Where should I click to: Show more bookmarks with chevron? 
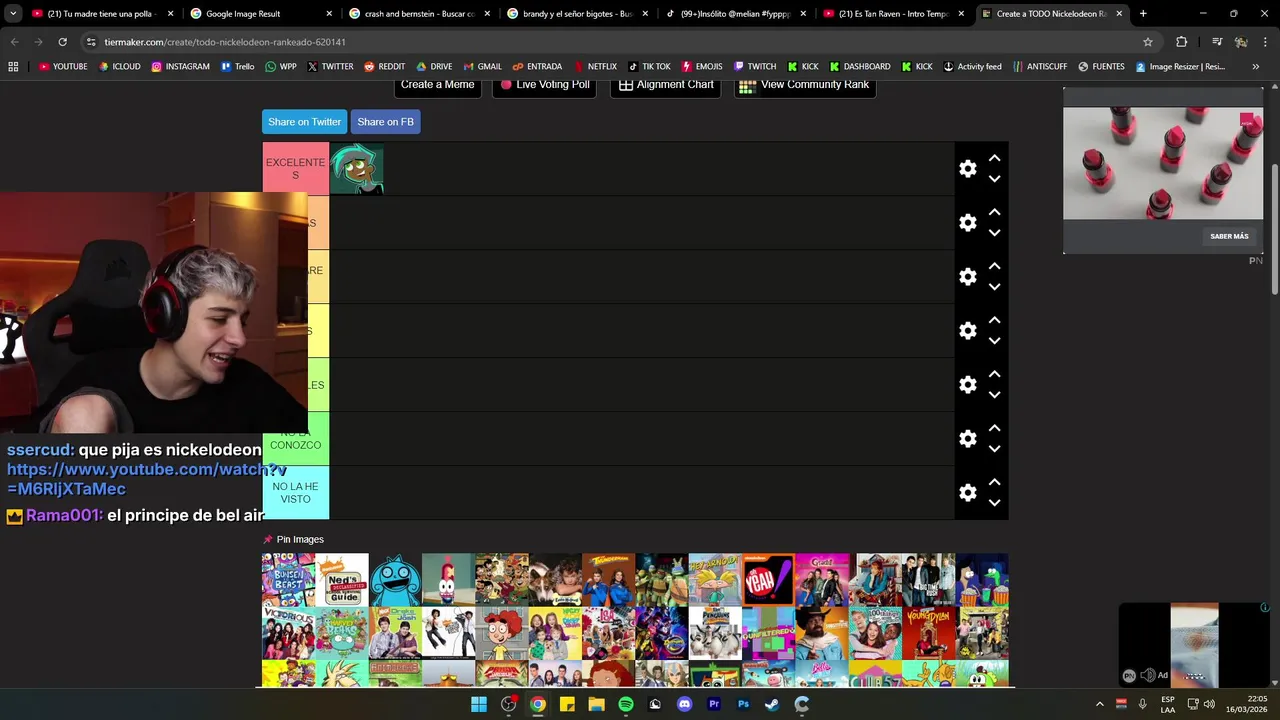pyautogui.click(x=1255, y=67)
